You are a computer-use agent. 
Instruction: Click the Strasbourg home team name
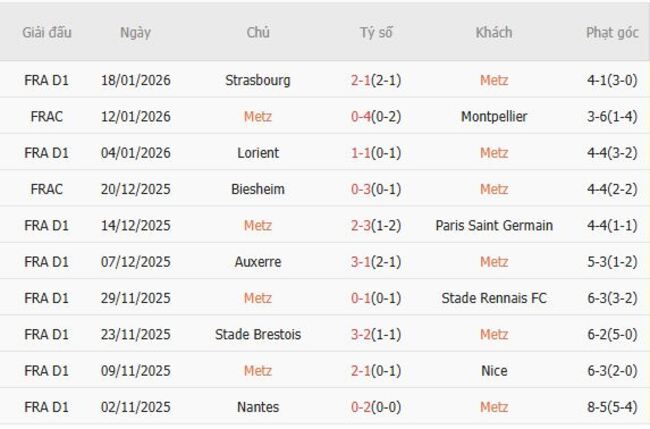258,80
